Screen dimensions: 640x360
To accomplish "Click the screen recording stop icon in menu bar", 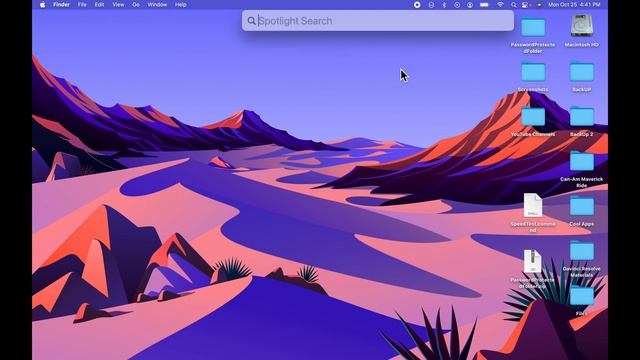I will pyautogui.click(x=417, y=5).
